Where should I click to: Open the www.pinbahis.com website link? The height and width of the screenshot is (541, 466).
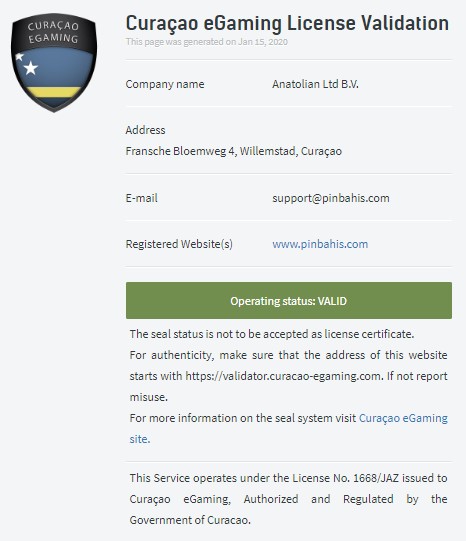click(320, 244)
